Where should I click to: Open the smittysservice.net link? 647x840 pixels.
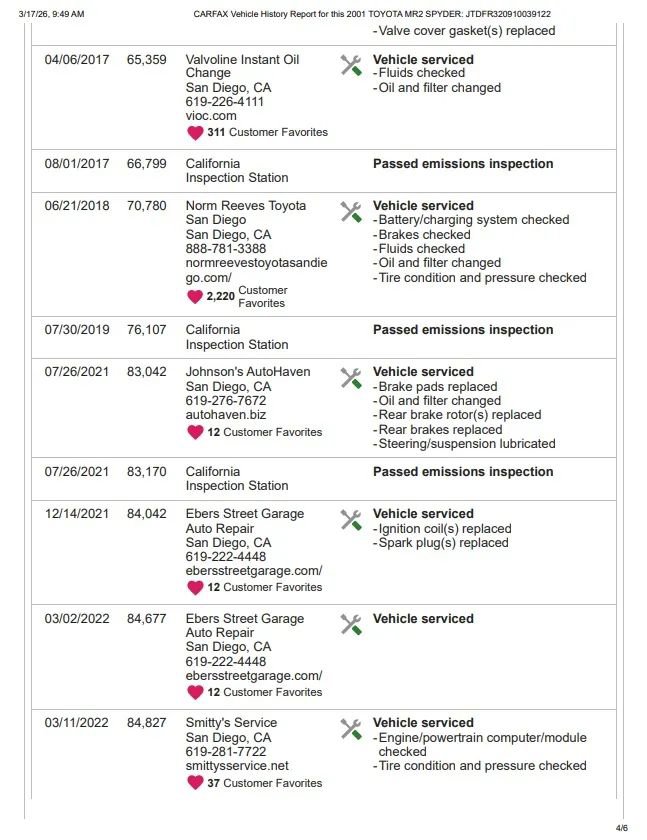[x=237, y=766]
